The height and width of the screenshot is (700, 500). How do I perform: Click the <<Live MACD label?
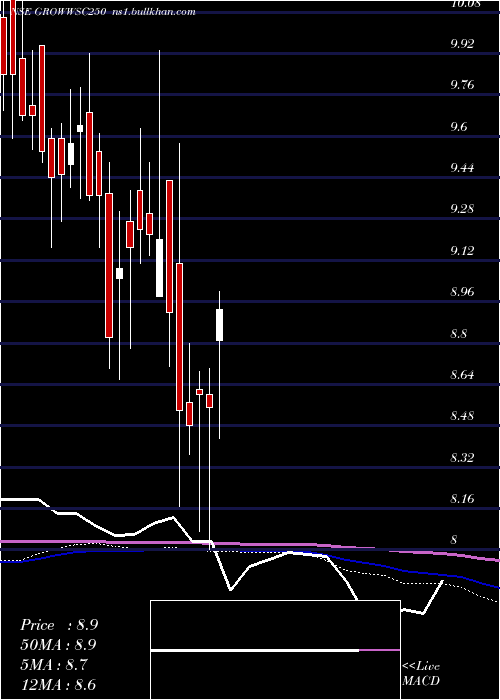421,673
